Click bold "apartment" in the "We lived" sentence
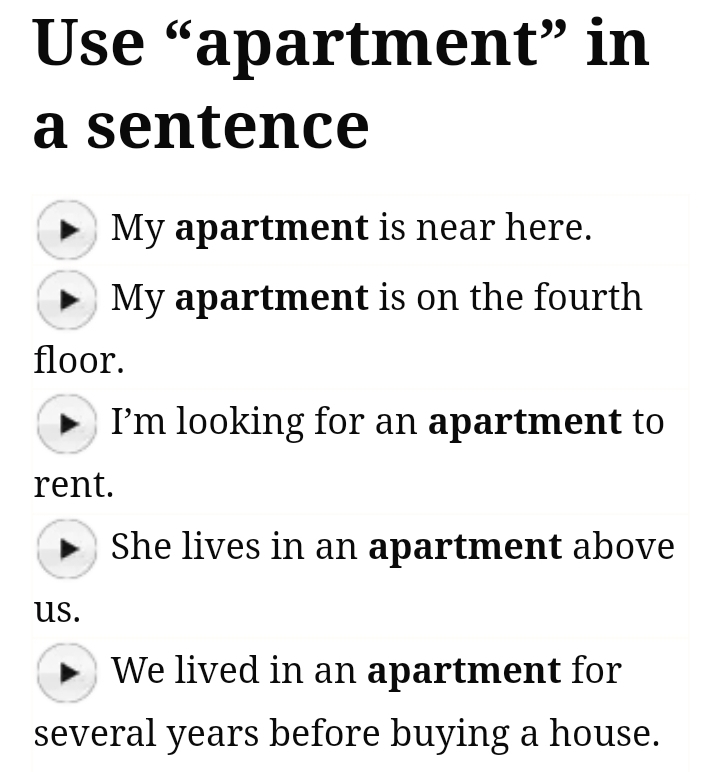 click(464, 671)
